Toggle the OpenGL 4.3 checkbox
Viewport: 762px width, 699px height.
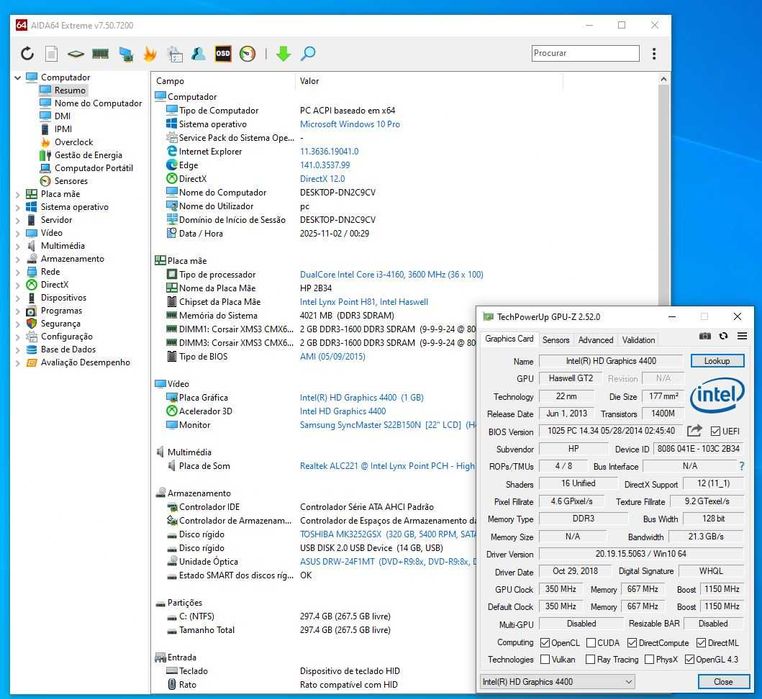[x=689, y=660]
